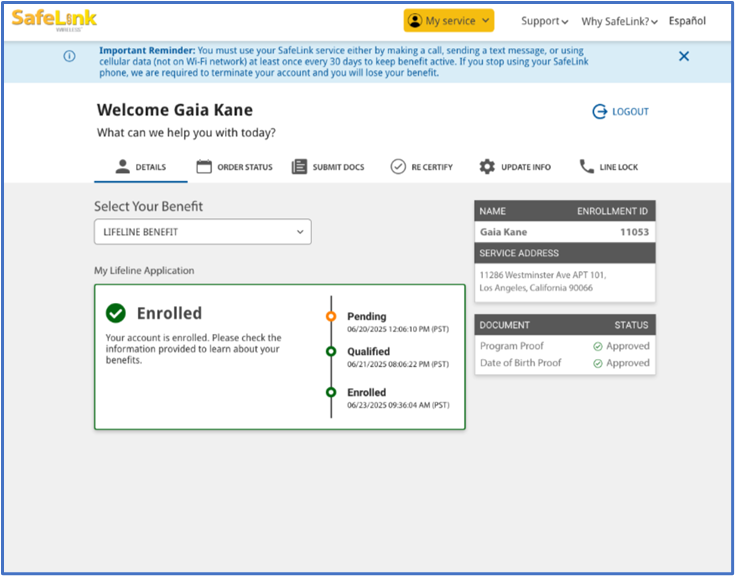
Task: Click the Pending timestamp 06/20/2025 12:06:10 PM
Action: coord(398,329)
